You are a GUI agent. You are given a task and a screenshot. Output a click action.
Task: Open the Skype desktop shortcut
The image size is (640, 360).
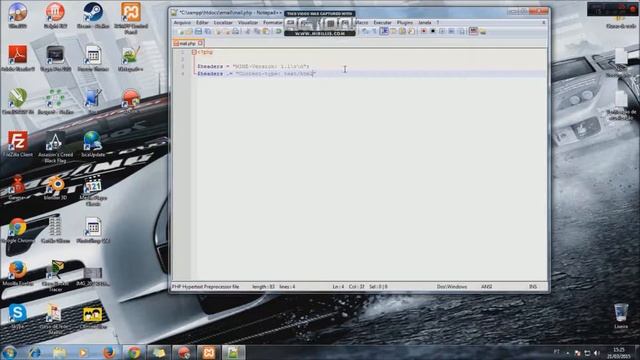click(18, 316)
